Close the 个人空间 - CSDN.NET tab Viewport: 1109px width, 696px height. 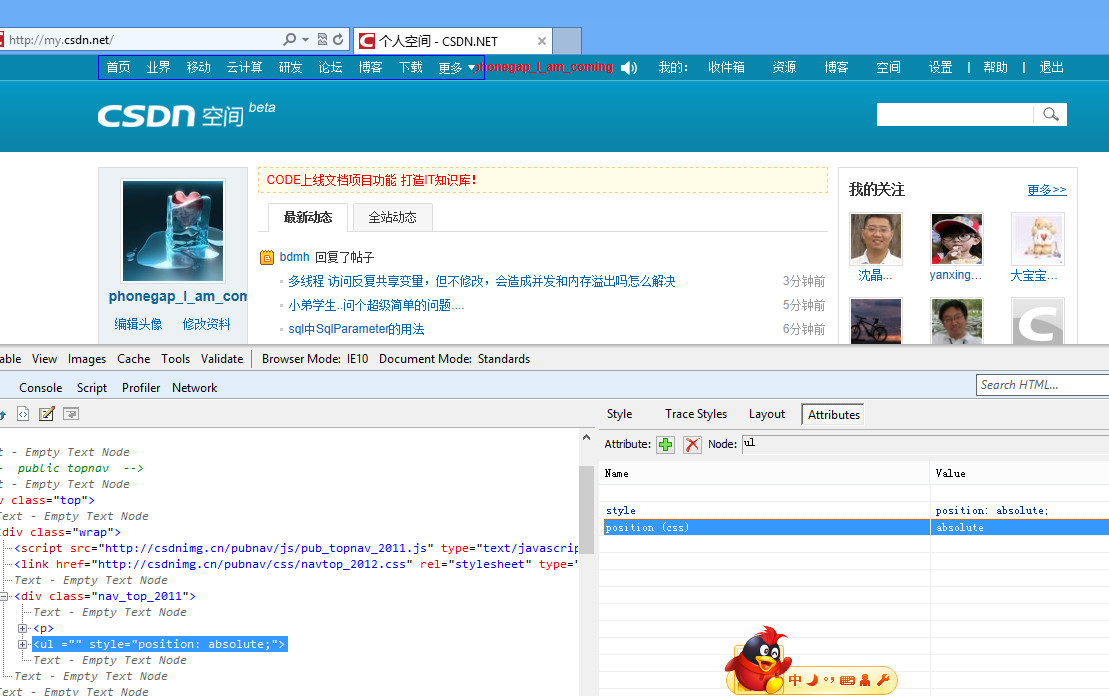(x=542, y=41)
